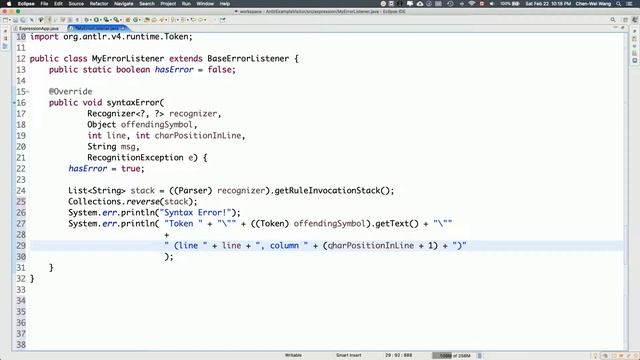Click the override marker at line 16

click(x=14, y=102)
